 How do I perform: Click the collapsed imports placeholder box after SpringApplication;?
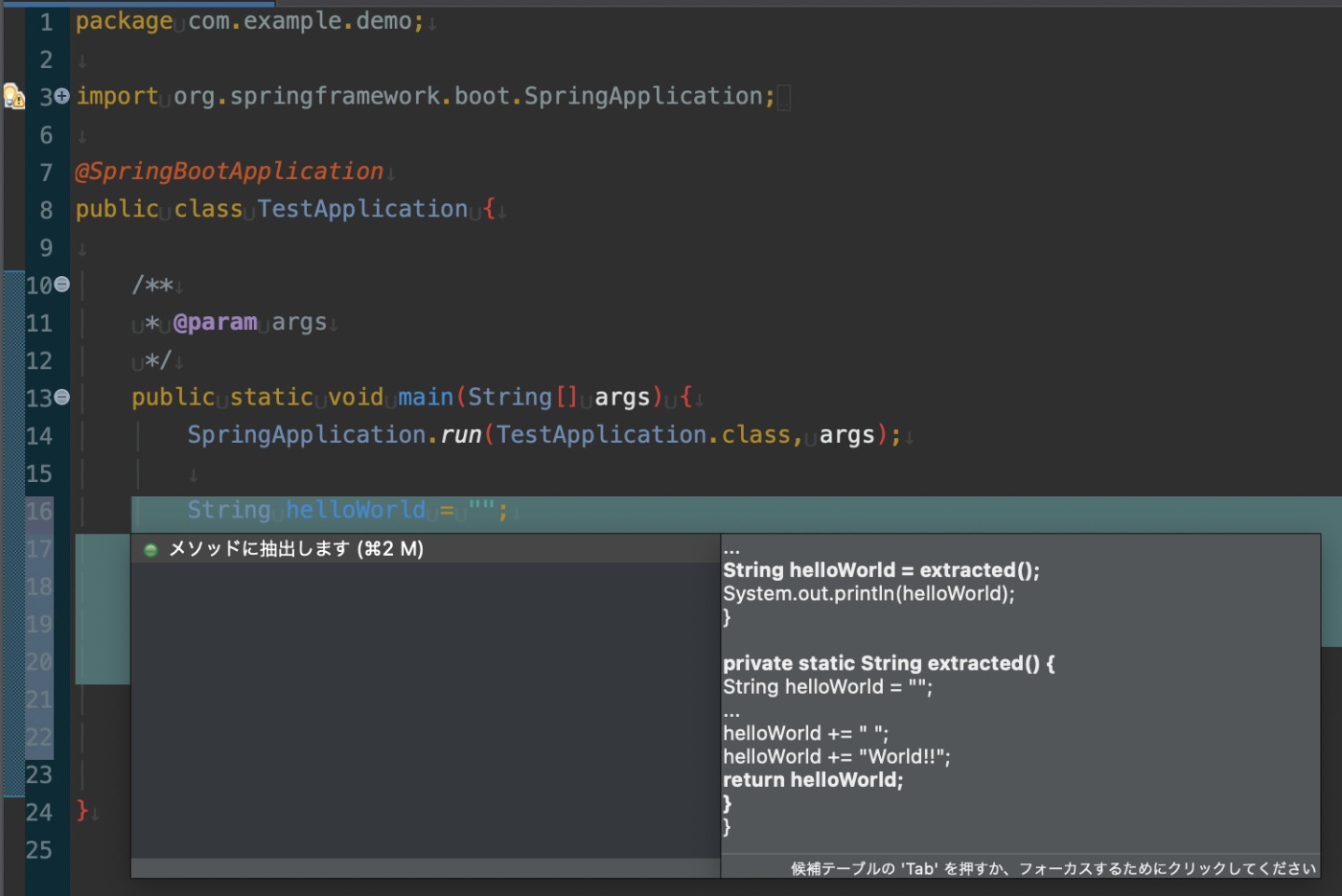pyautogui.click(x=783, y=97)
